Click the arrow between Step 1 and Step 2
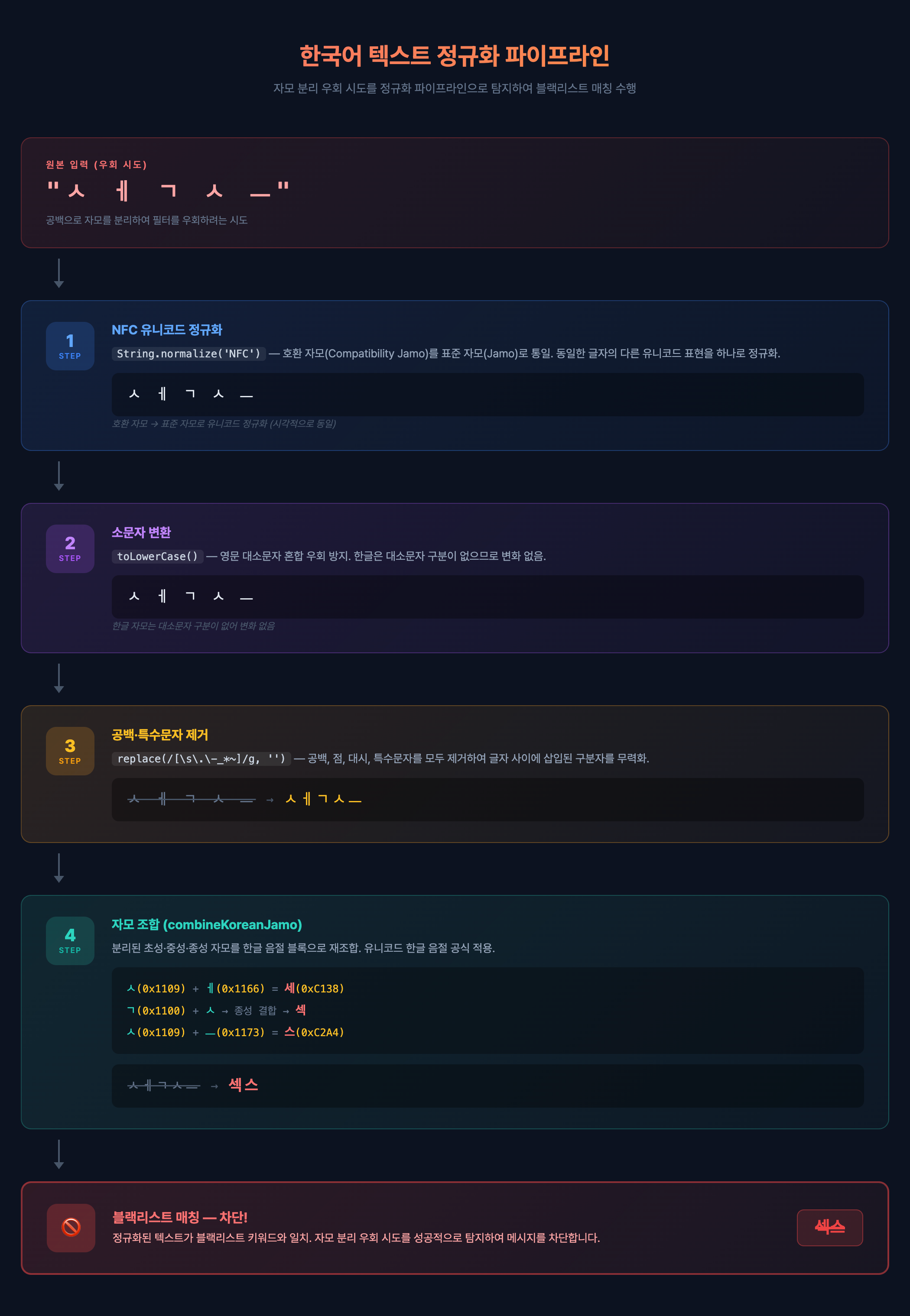Viewport: 910px width, 1316px height. 59,476
